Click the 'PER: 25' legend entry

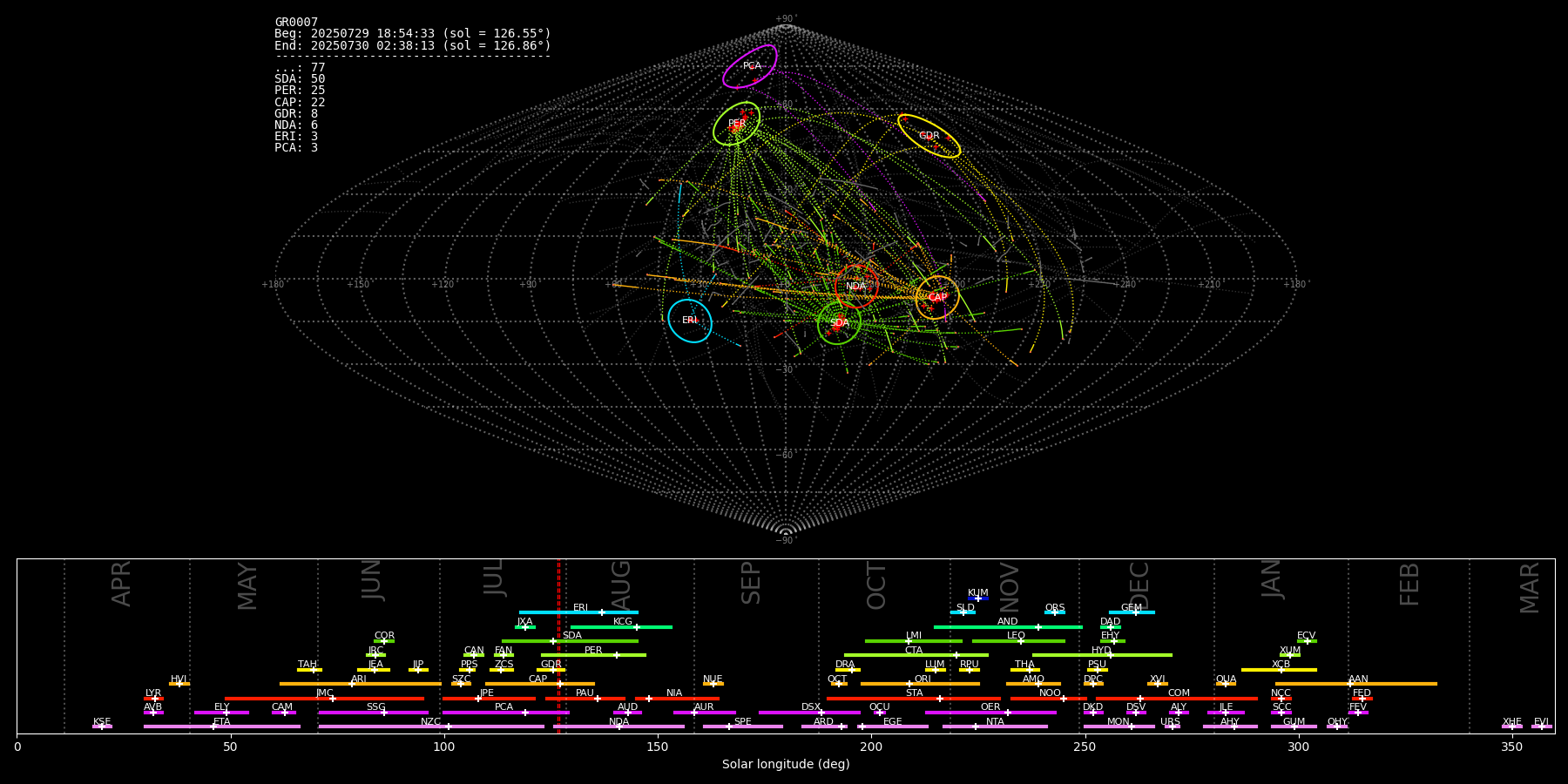click(300, 91)
